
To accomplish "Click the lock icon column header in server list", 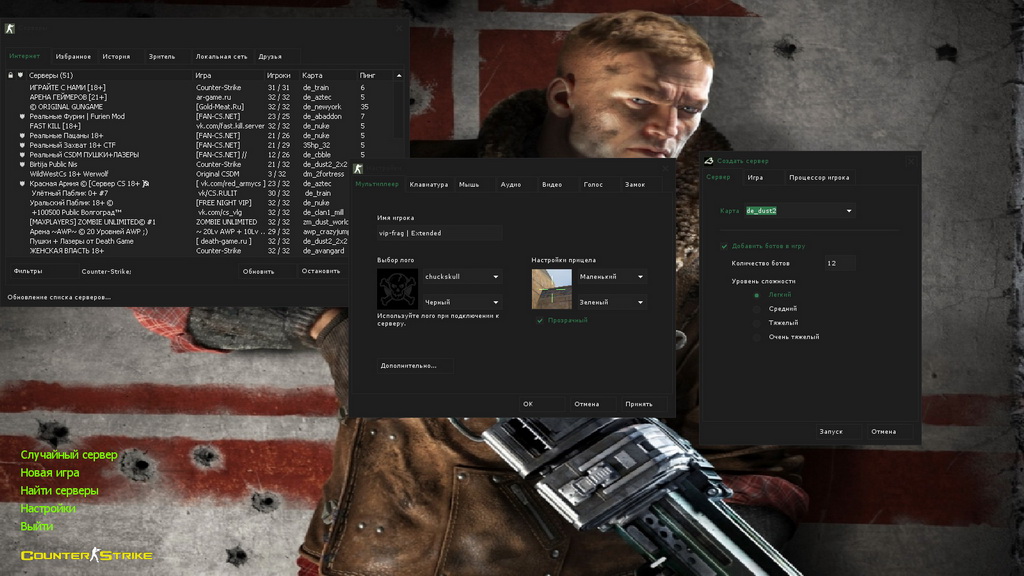I will [10, 75].
